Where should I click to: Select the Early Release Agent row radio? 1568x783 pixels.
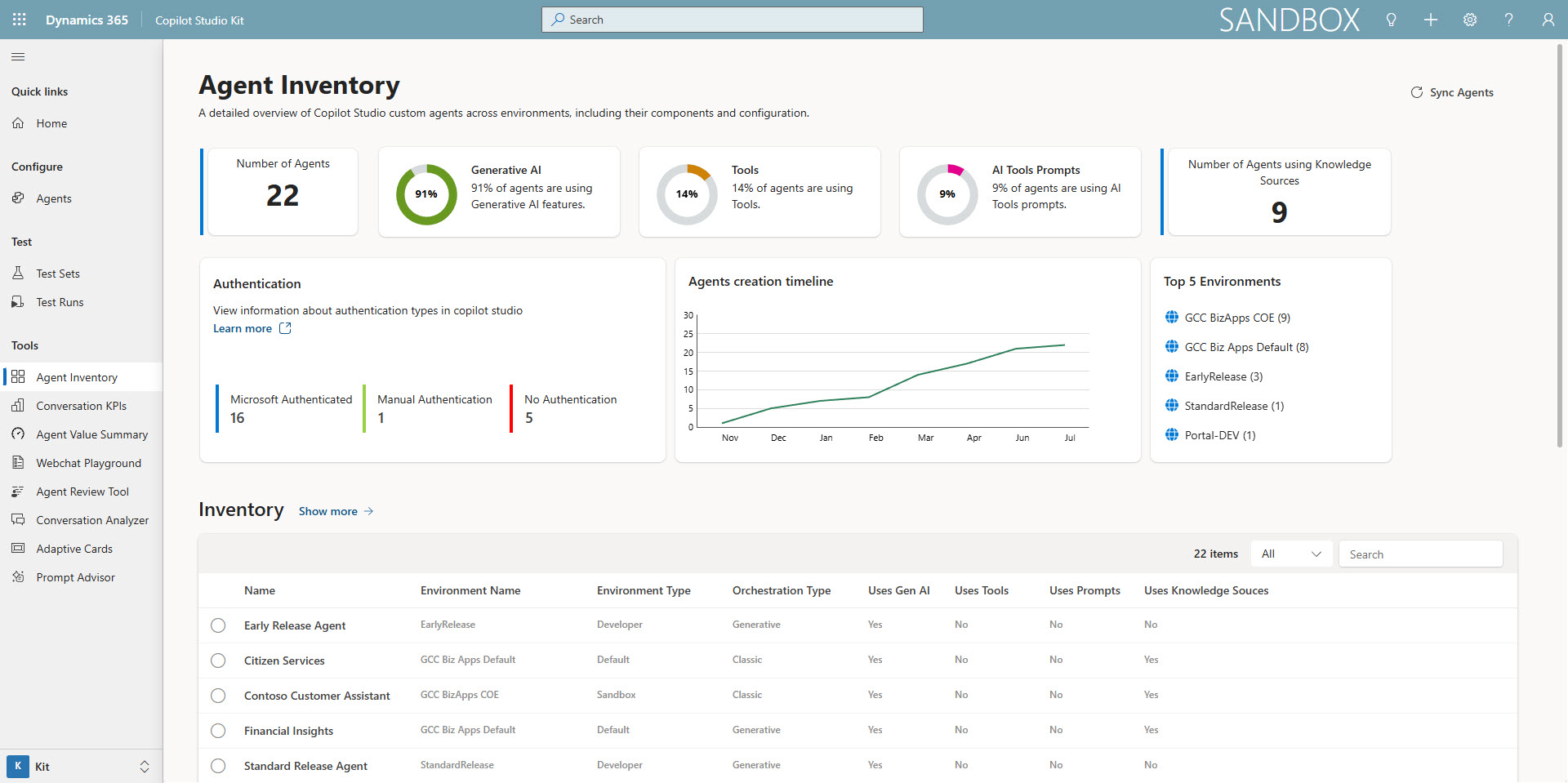coord(218,625)
